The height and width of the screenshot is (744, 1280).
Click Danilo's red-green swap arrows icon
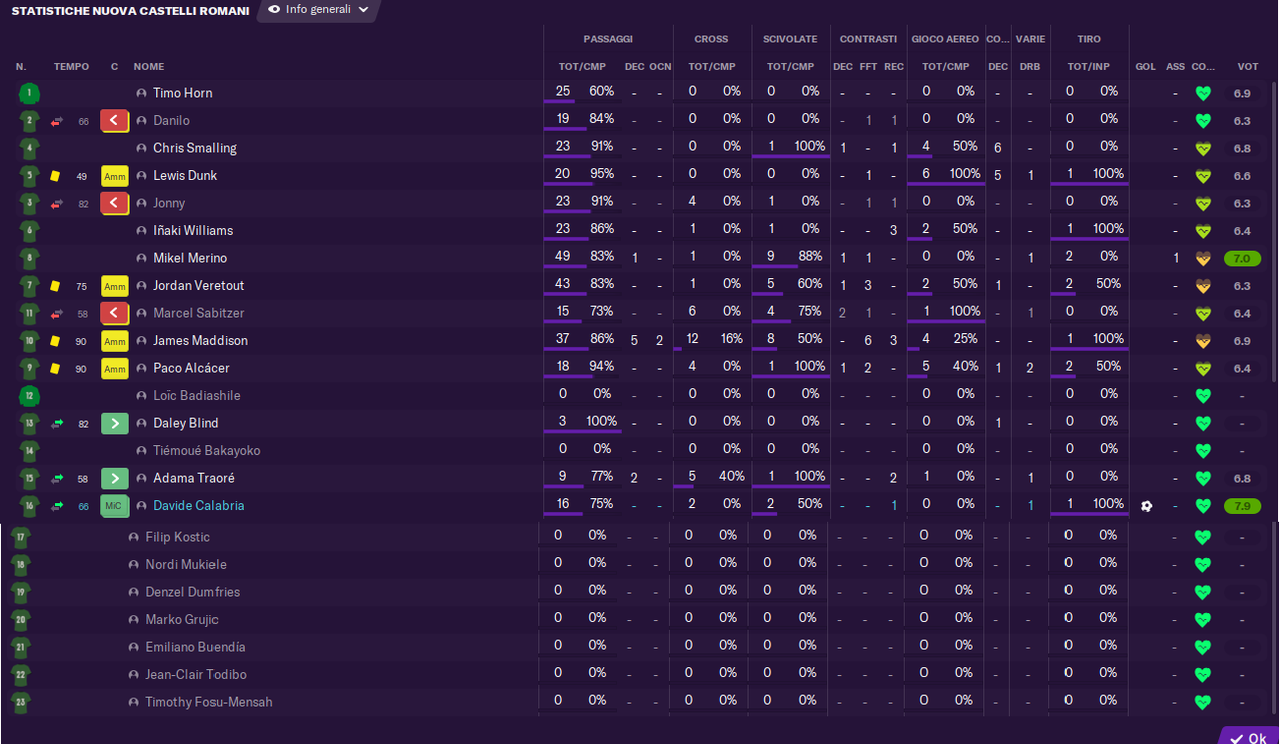click(57, 121)
